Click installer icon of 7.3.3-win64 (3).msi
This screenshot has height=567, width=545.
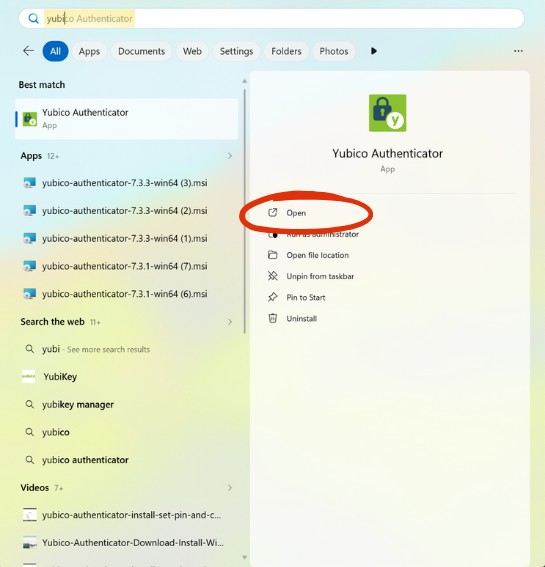pyautogui.click(x=29, y=183)
